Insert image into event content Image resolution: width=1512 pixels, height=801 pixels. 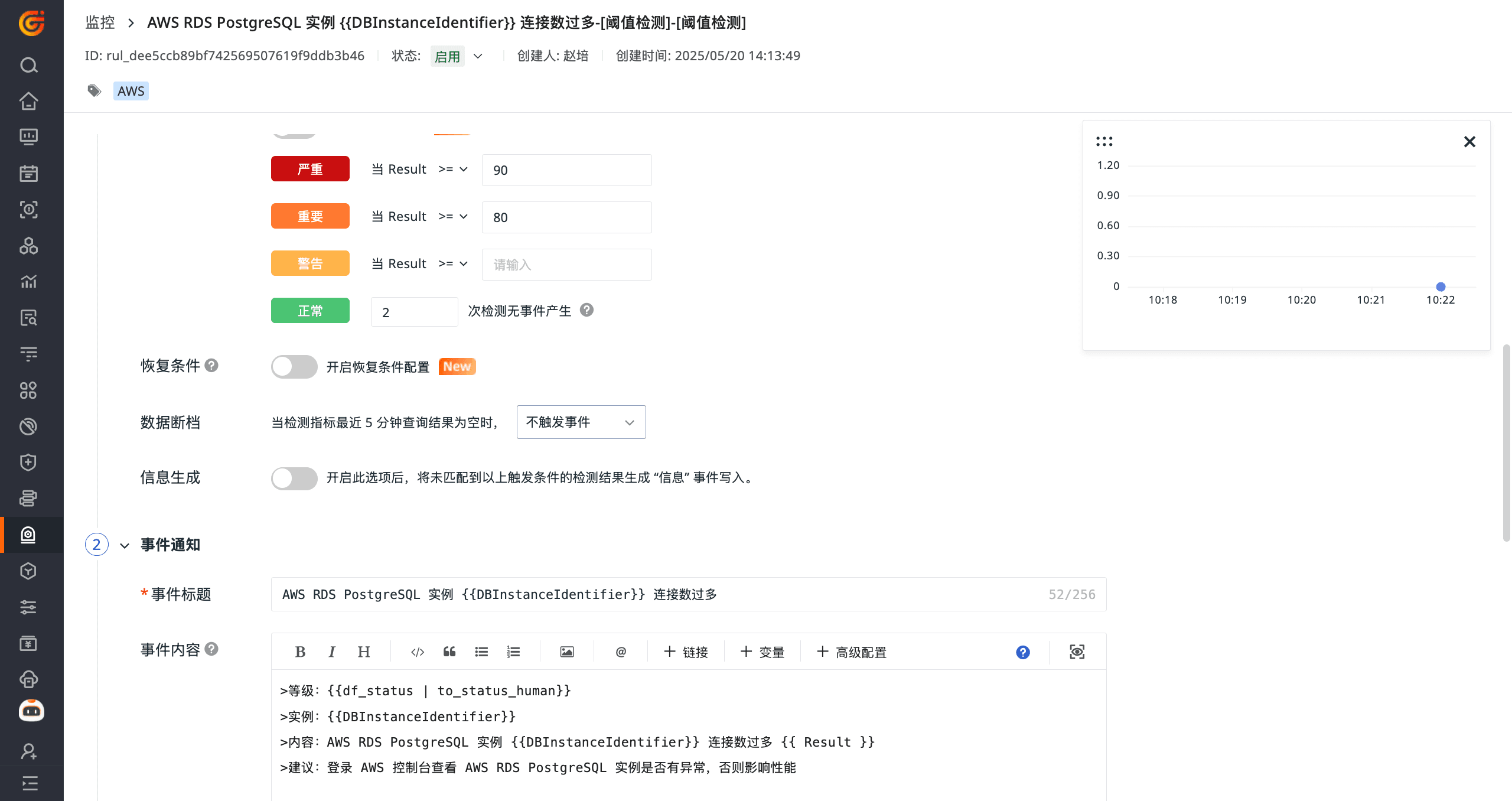click(x=567, y=652)
